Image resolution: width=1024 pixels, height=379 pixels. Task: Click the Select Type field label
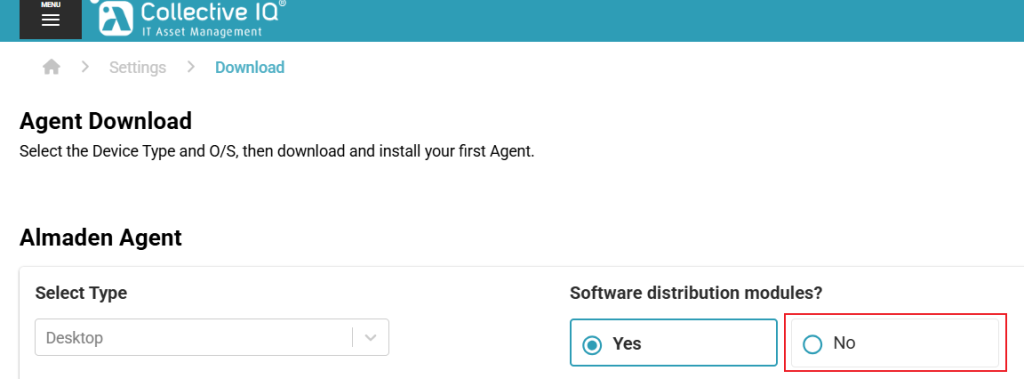point(81,293)
